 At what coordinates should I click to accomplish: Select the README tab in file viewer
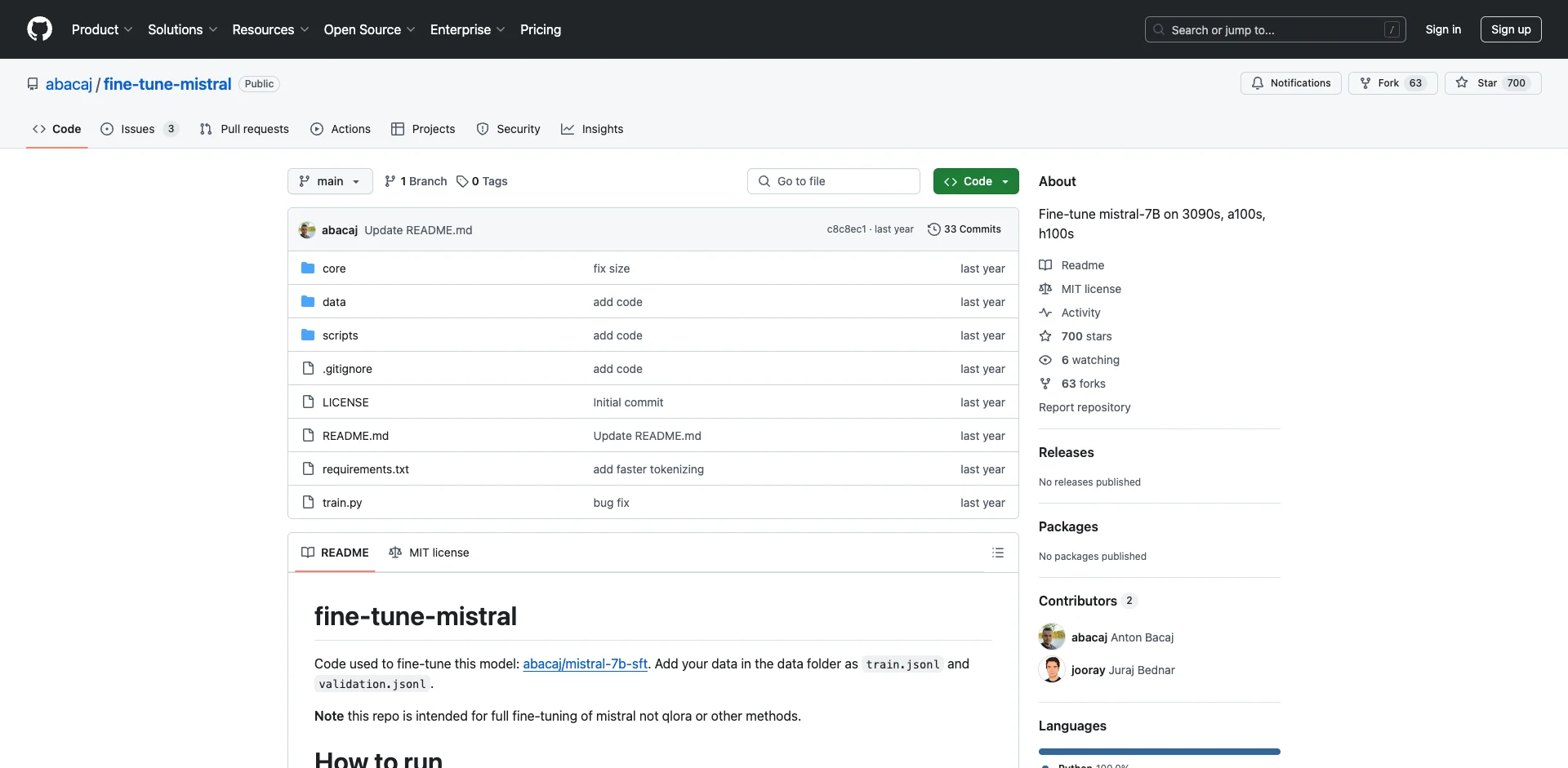tap(335, 553)
